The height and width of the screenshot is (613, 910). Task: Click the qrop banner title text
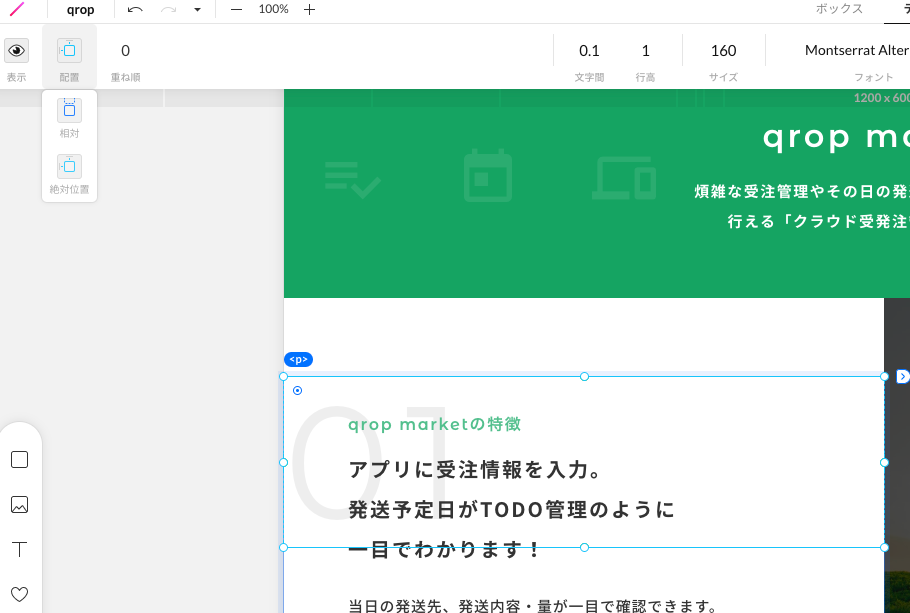coord(836,138)
